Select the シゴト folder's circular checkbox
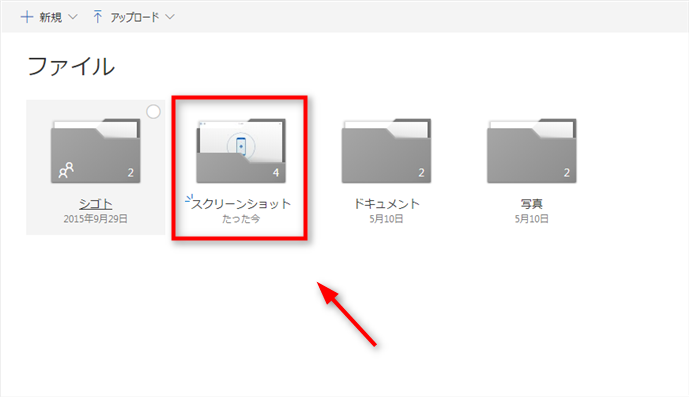689x397 pixels. 153,112
